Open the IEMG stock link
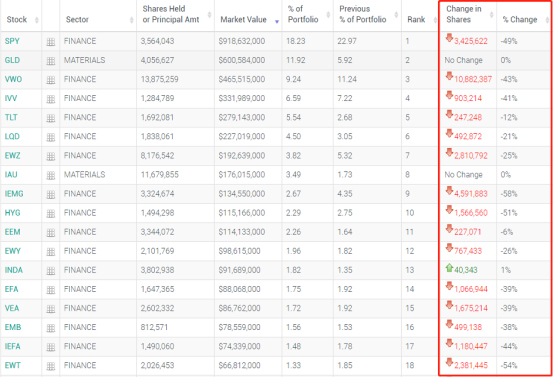Screen dimensions: 553x377 (14, 193)
